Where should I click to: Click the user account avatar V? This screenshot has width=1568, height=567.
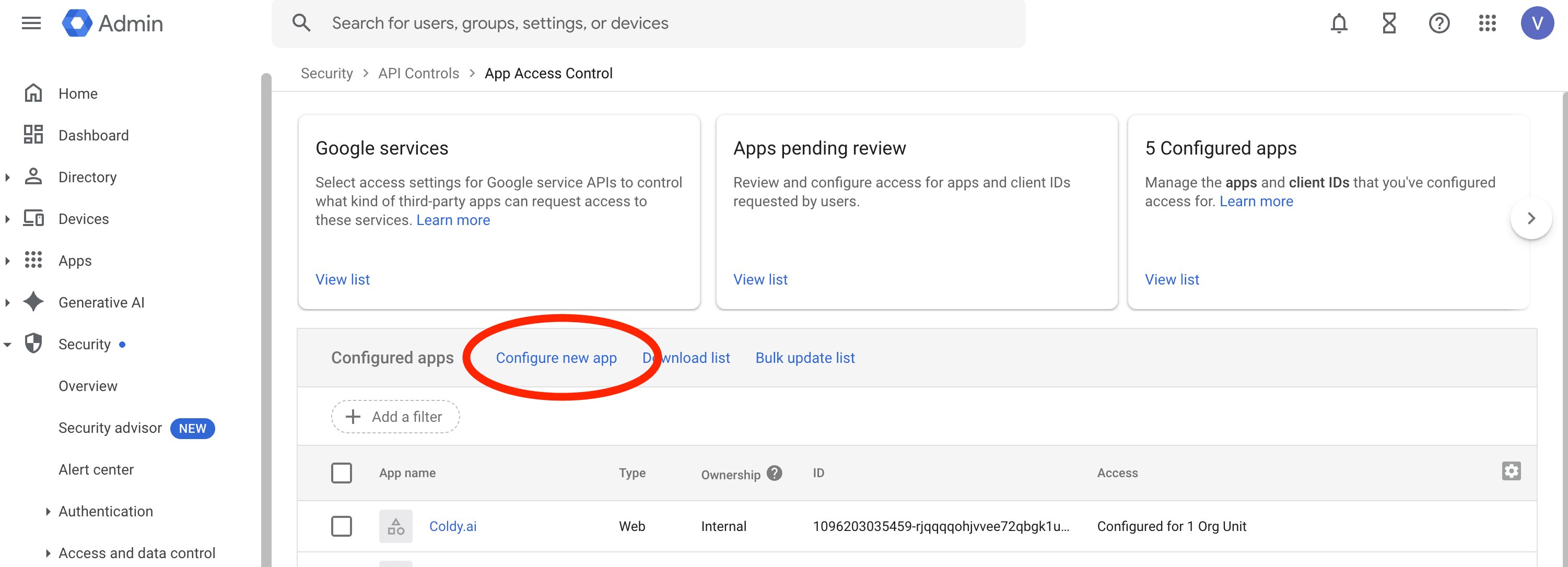pyautogui.click(x=1537, y=23)
